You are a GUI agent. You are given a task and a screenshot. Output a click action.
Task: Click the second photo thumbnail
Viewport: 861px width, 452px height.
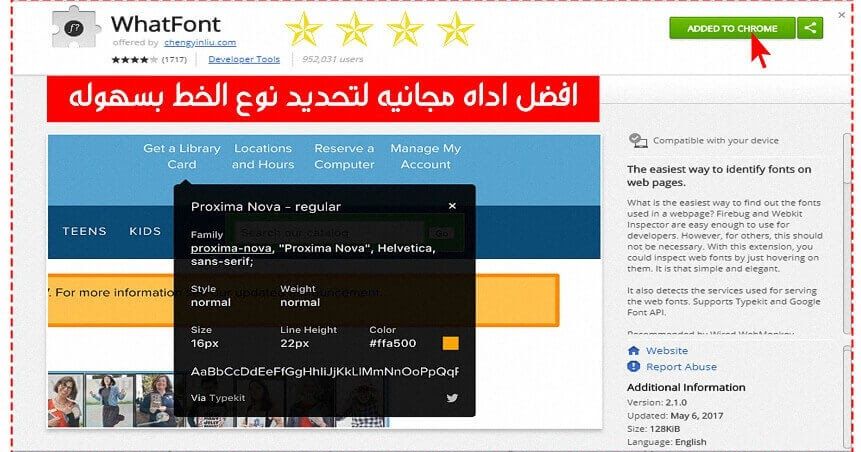109,400
